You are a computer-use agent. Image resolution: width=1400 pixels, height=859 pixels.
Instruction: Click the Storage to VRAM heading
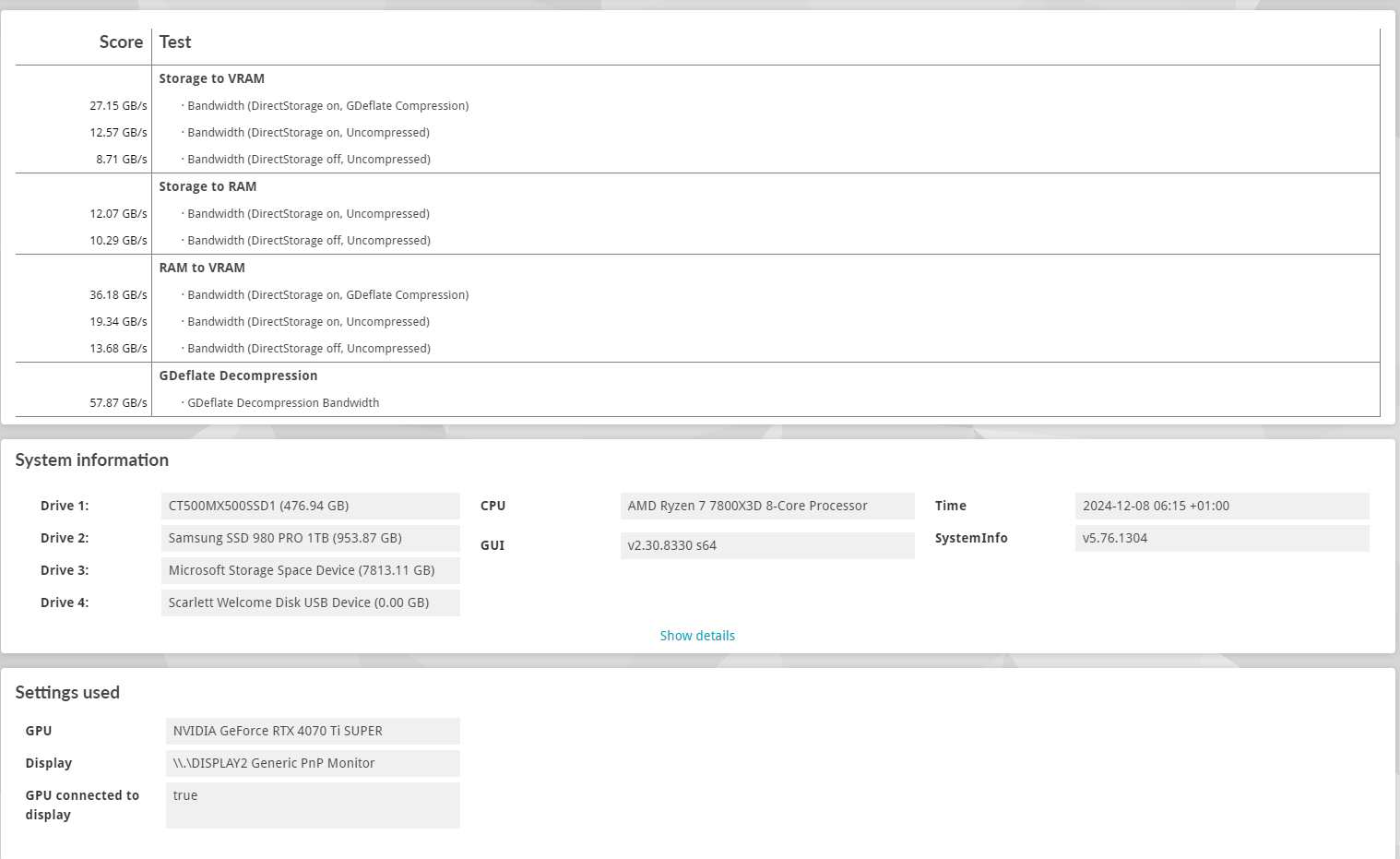(211, 79)
